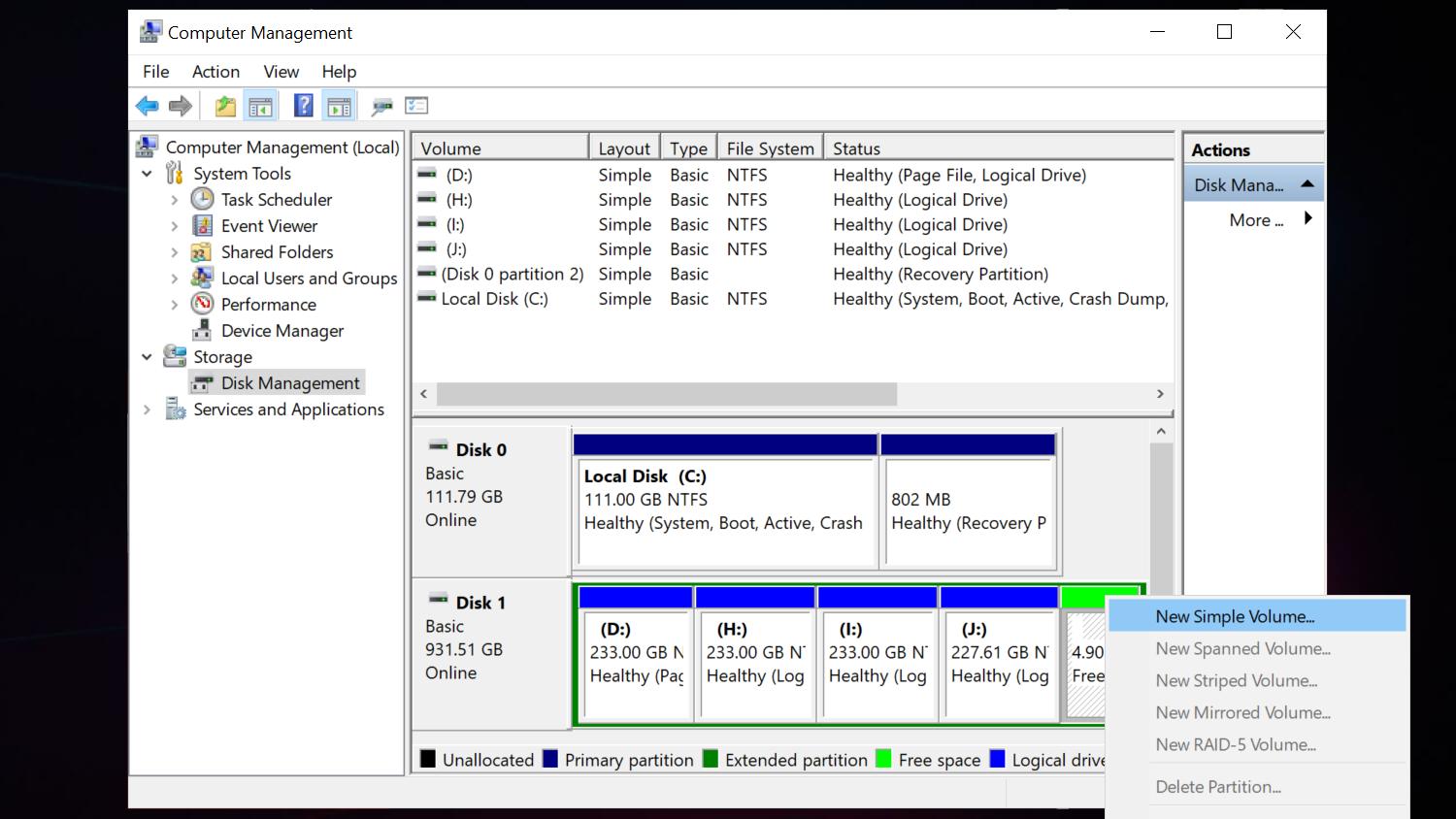Click the Task Scheduler clock icon
The height and width of the screenshot is (819, 1456).
tap(202, 199)
